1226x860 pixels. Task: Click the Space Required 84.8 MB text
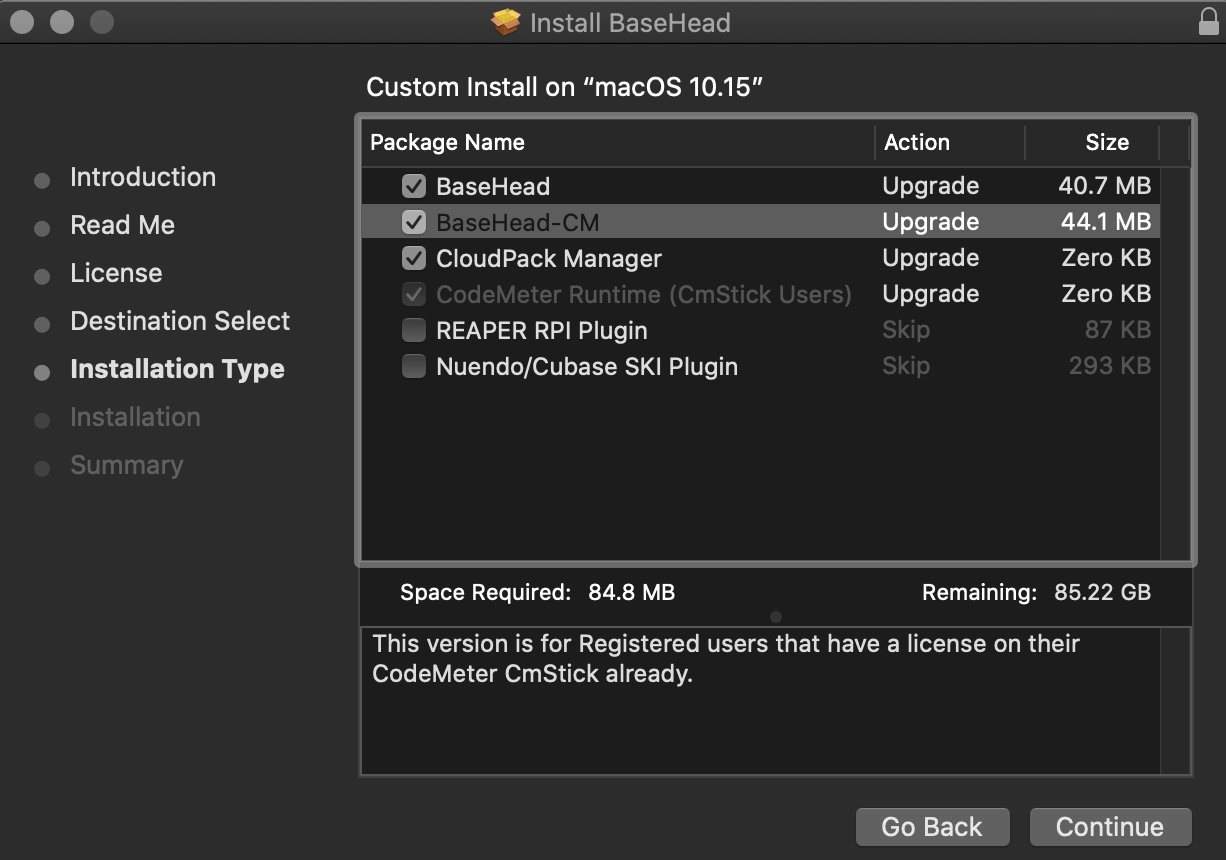538,592
